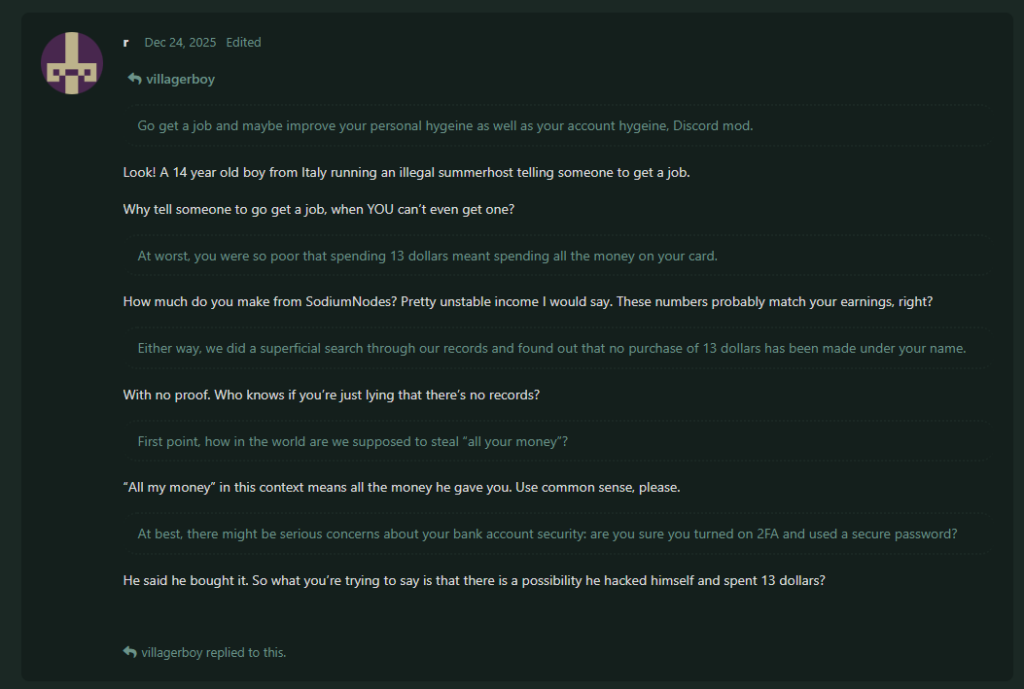Open the purple pixel avatar of user r
Viewport: 1024px width, 689px height.
coord(72,63)
